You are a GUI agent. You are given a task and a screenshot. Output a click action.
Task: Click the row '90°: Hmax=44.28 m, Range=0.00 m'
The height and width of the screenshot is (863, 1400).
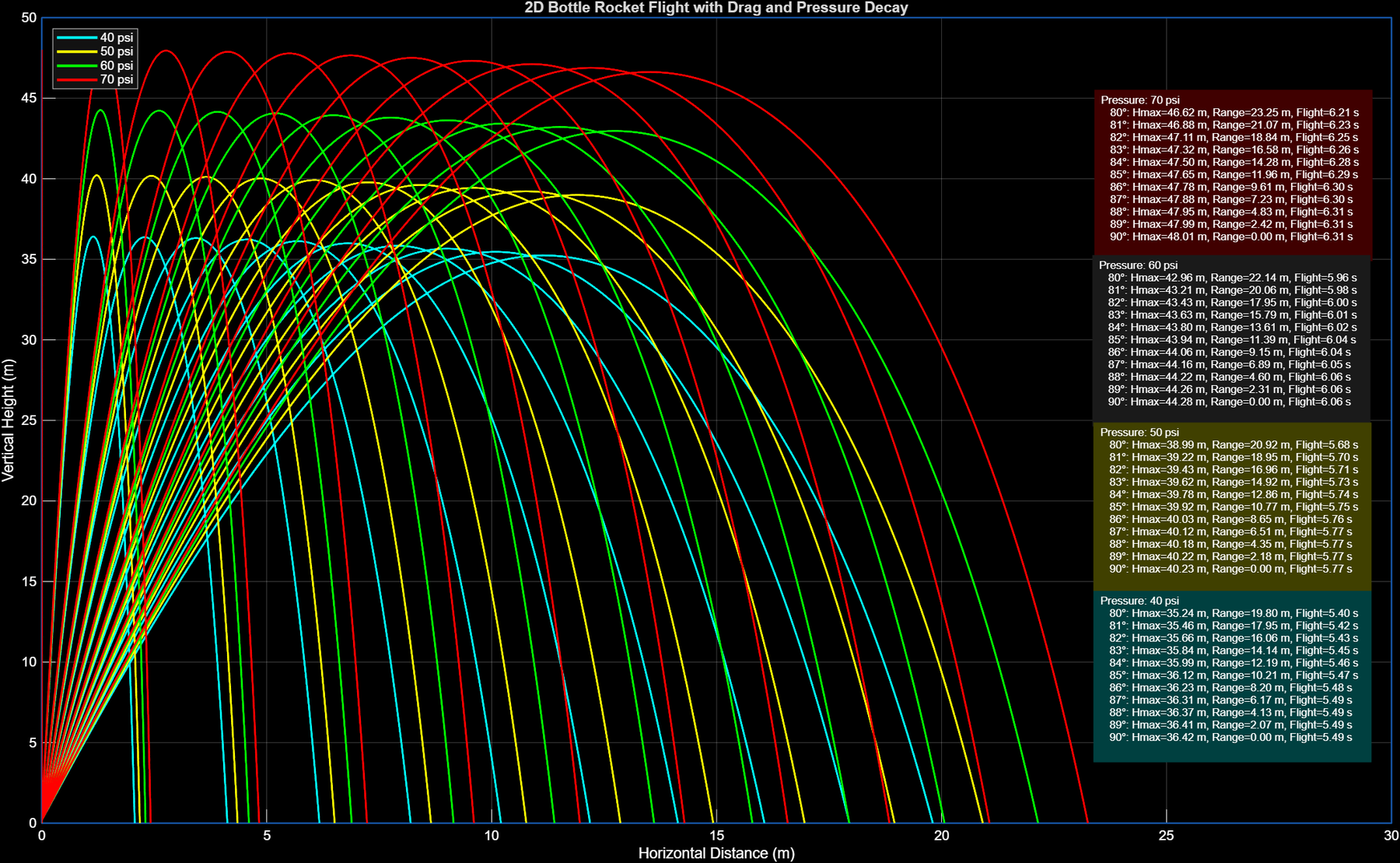1230,402
